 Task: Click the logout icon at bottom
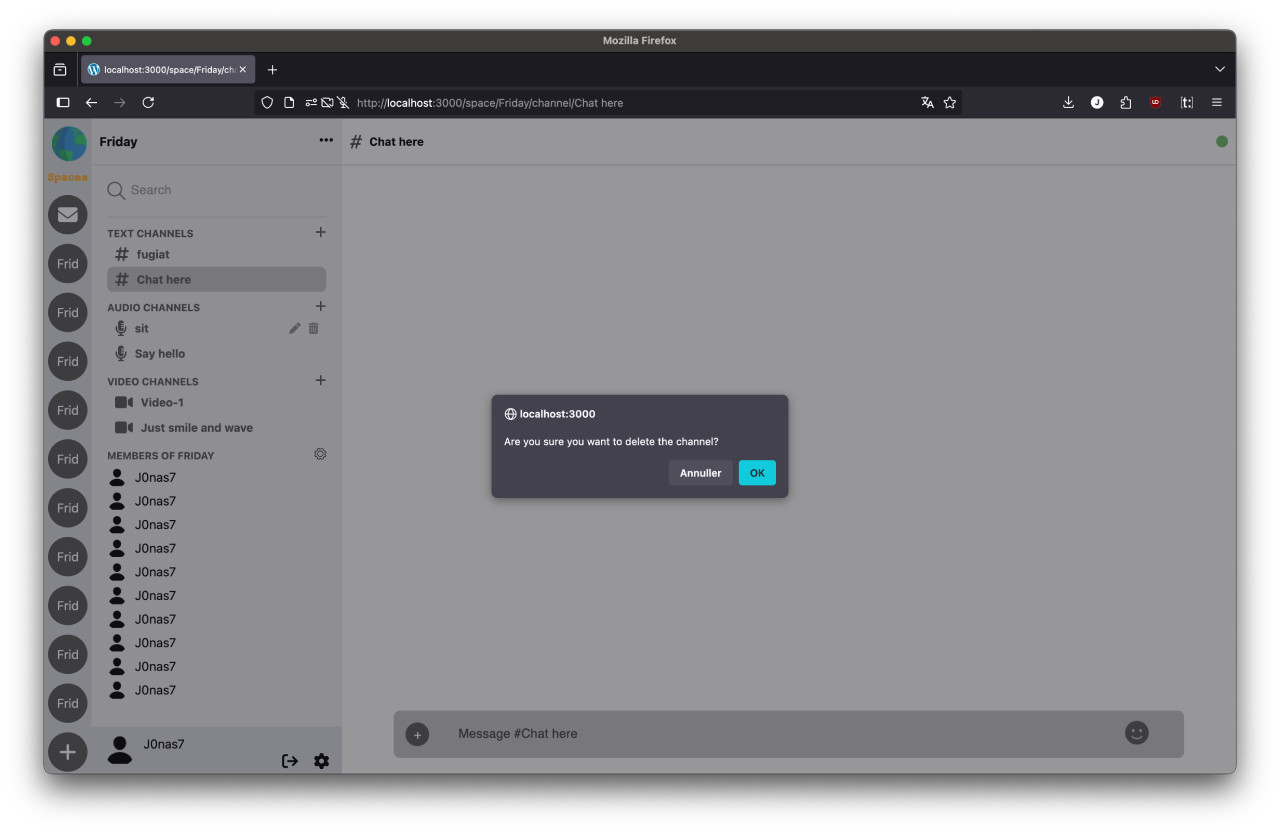pos(290,761)
